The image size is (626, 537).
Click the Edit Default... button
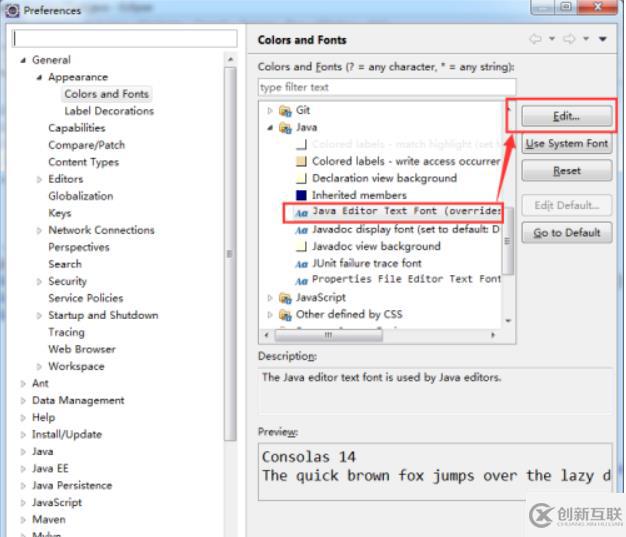point(567,205)
